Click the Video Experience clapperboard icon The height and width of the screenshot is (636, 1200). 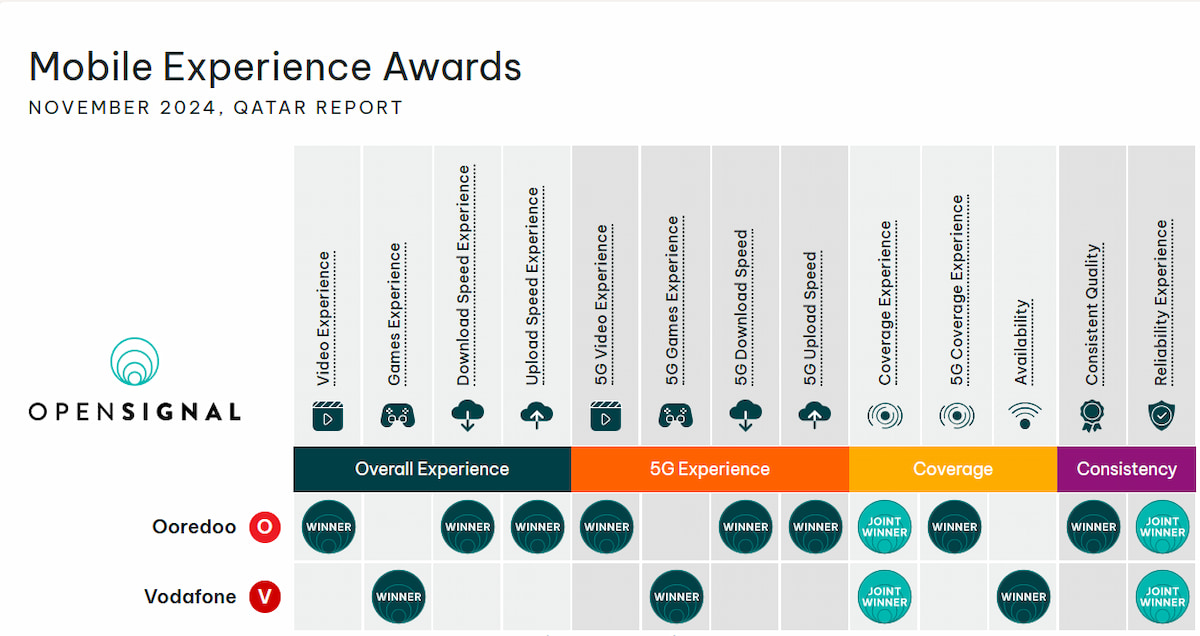click(328, 415)
